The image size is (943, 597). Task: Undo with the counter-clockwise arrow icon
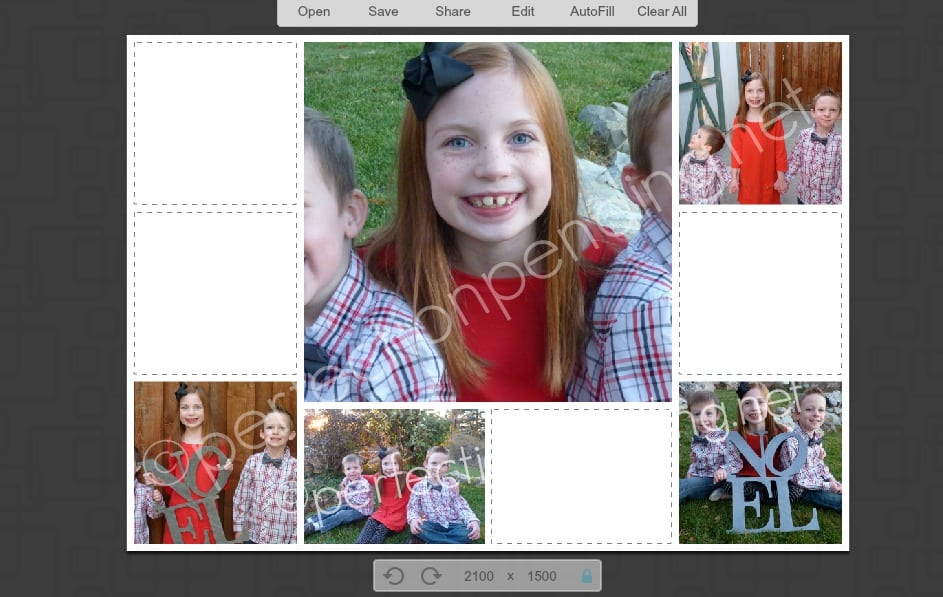[x=394, y=576]
